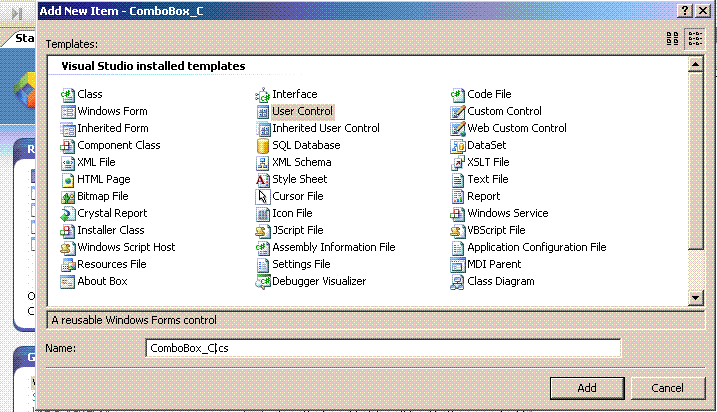Click the "Web Custom Control" label
The width and height of the screenshot is (717, 412).
(x=517, y=128)
